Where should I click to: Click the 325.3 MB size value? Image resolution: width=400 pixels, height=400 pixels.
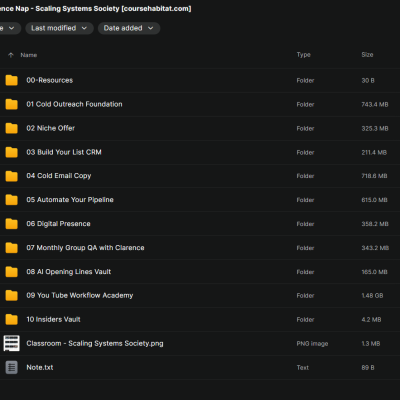[x=375, y=128]
